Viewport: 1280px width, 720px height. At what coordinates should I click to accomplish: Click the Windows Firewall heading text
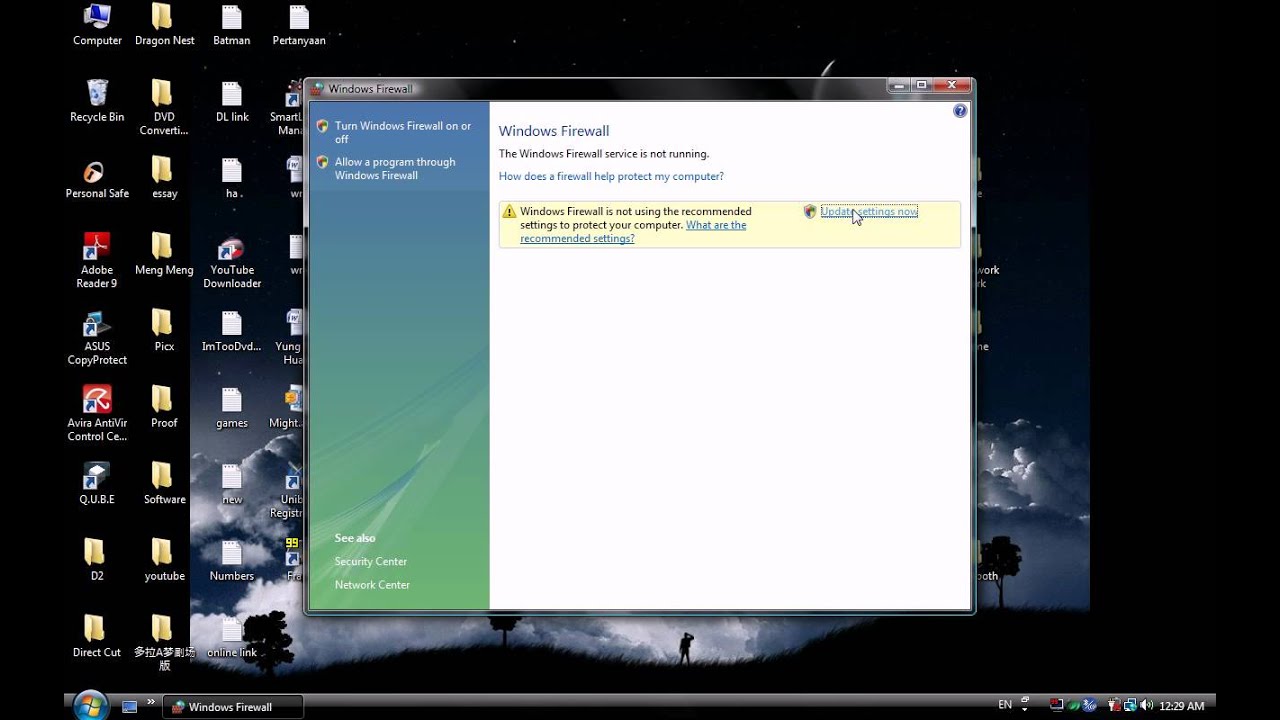tap(554, 131)
